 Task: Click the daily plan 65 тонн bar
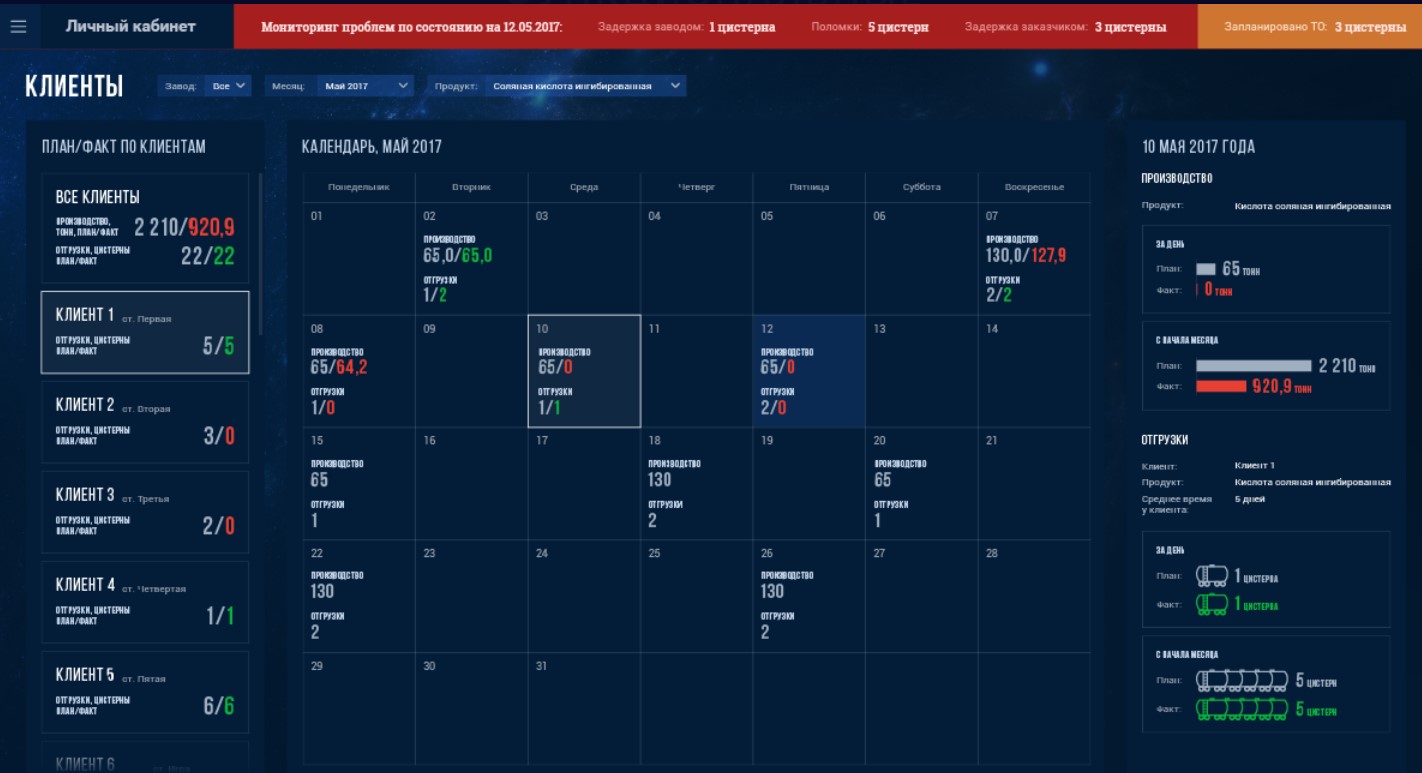tap(1205, 270)
